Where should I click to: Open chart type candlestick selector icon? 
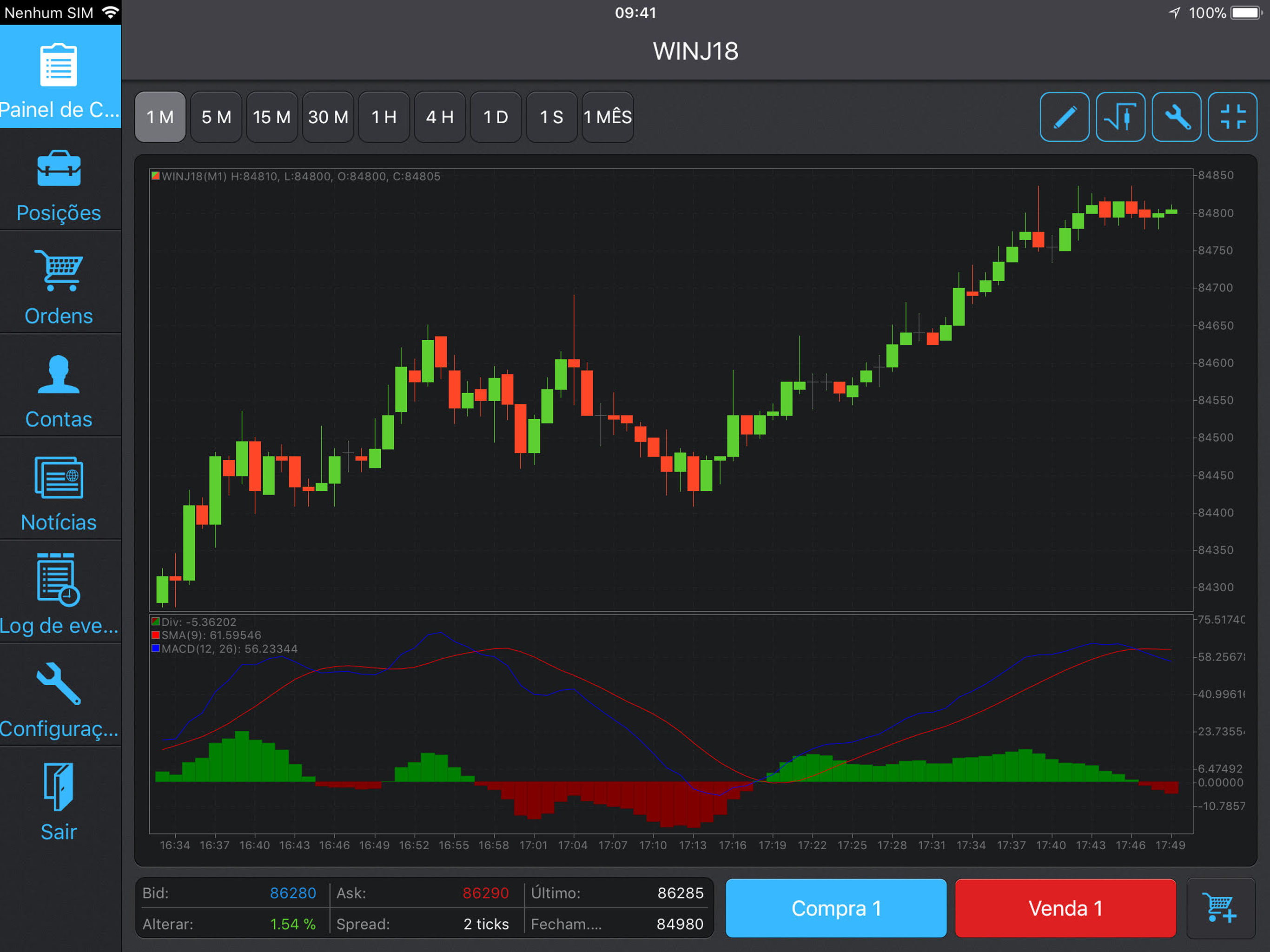point(1119,117)
